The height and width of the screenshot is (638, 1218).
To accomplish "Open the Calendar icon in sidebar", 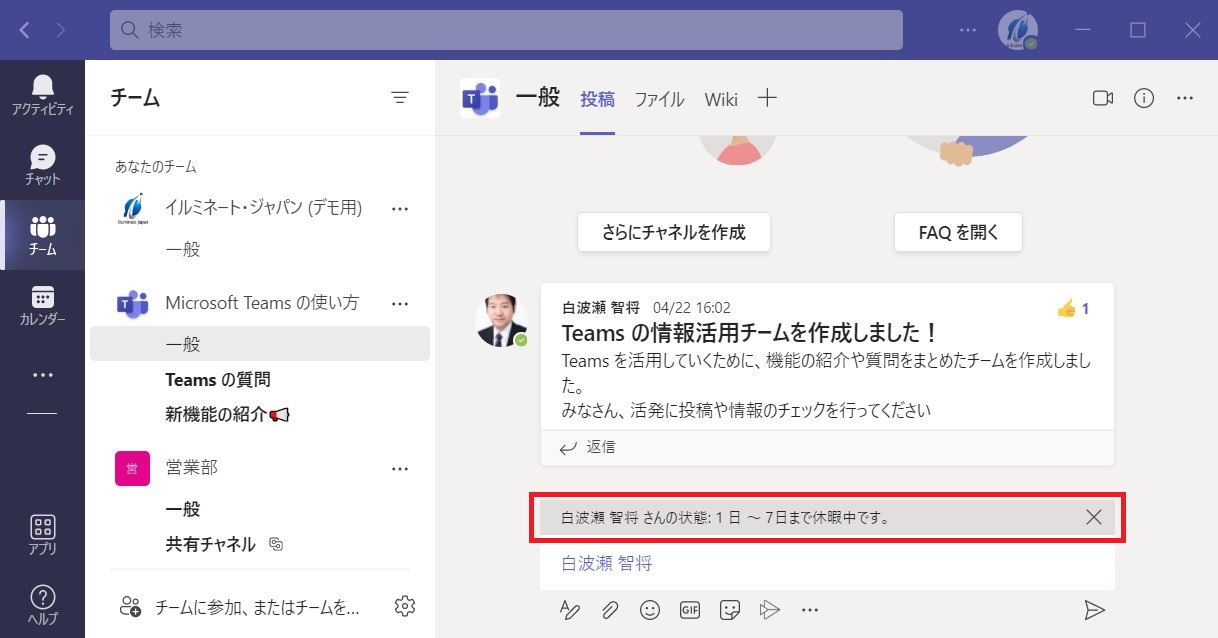I will pos(42,297).
